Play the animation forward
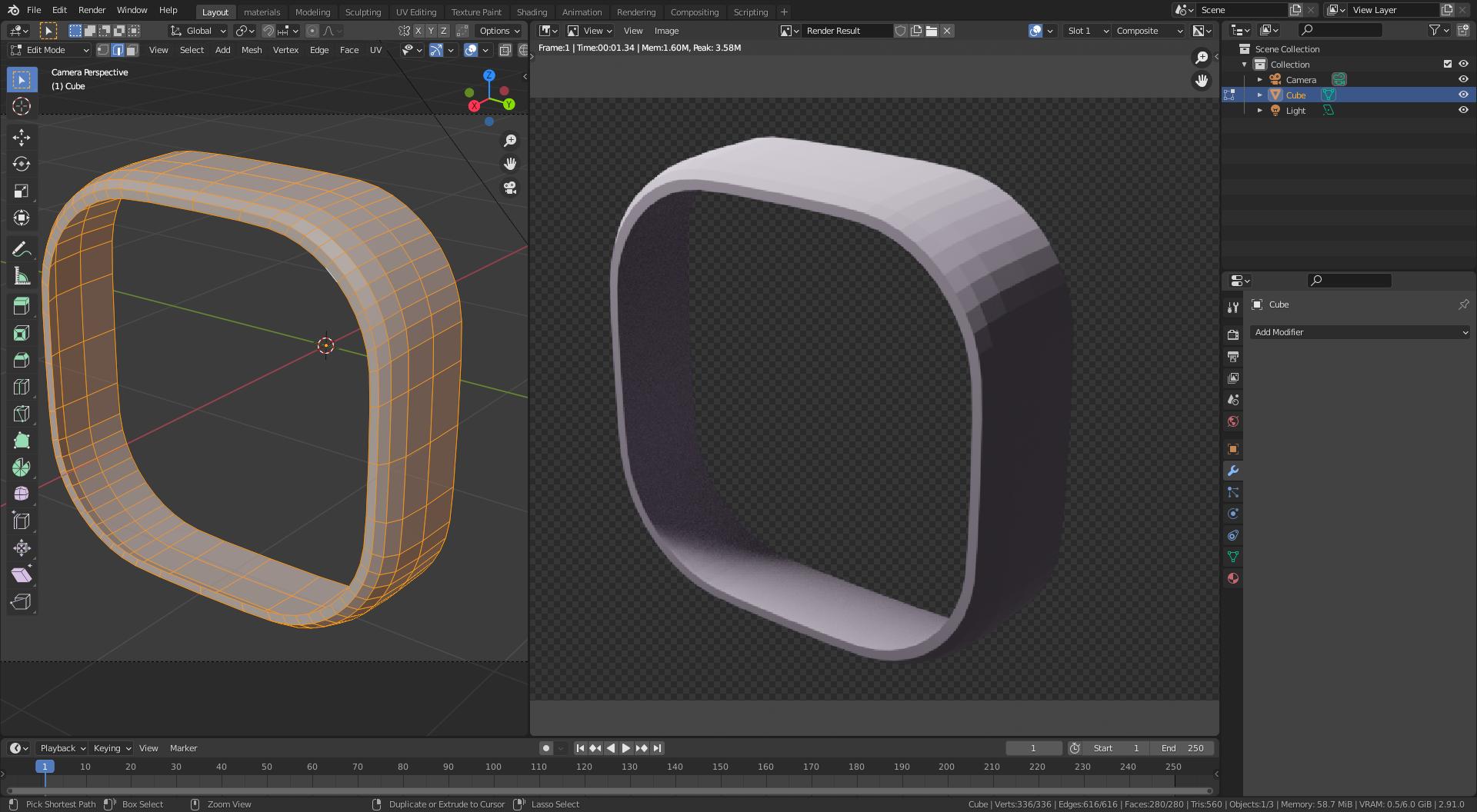This screenshot has width=1477, height=812. (x=626, y=748)
